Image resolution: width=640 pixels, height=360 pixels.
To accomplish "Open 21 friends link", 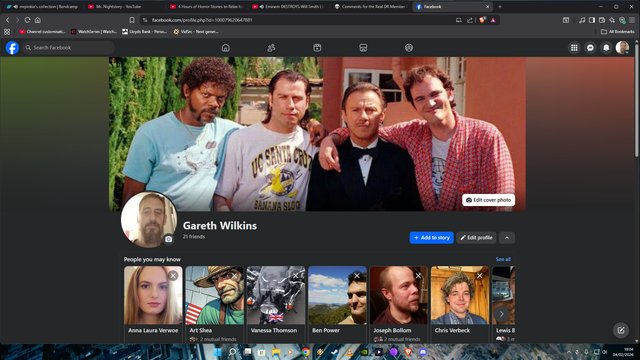I will point(194,237).
